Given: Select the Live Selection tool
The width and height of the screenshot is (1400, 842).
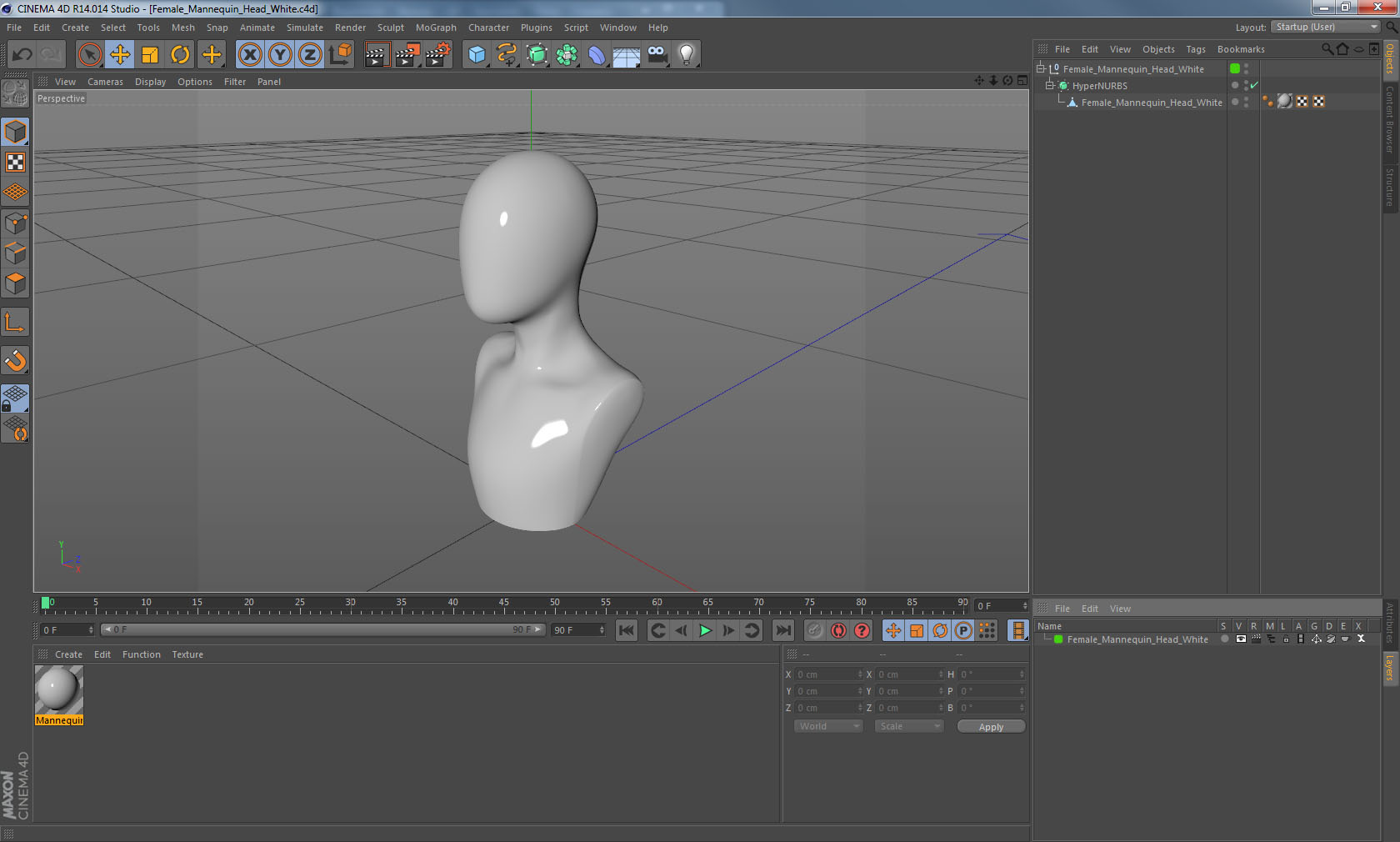Looking at the screenshot, I should pos(89,55).
